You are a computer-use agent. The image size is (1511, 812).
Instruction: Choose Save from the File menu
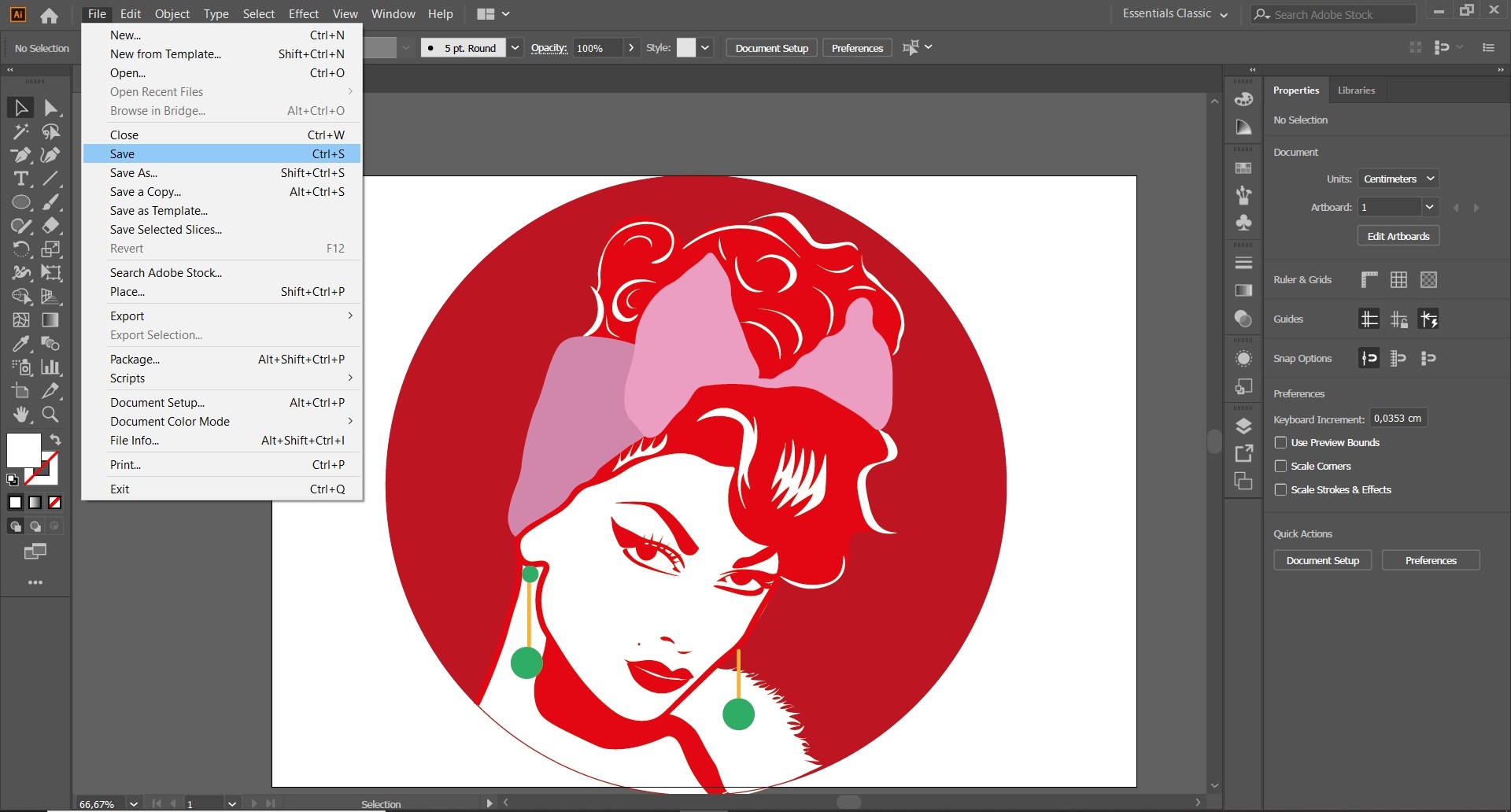pos(222,154)
